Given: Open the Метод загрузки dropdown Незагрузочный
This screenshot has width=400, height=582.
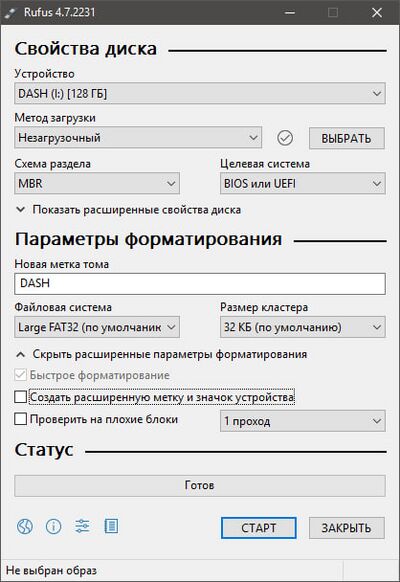Looking at the screenshot, I should [138, 138].
